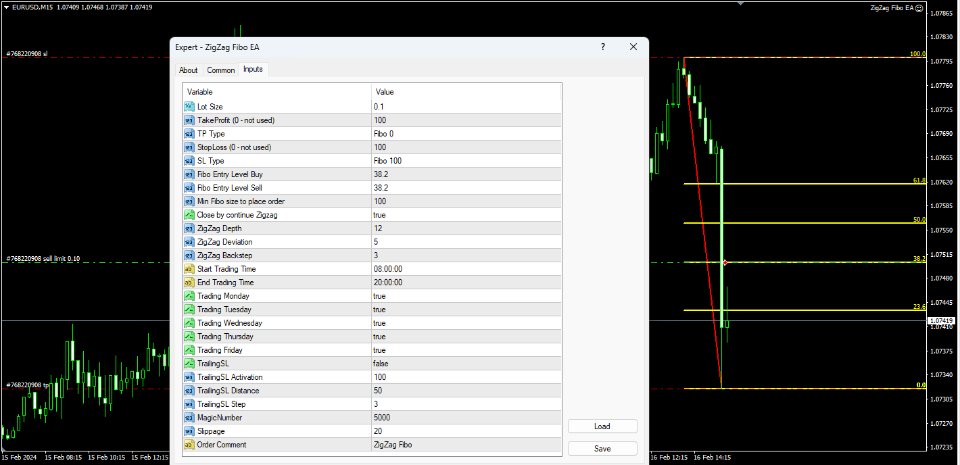Click the Close by continue Zigzag icon
The width and height of the screenshot is (960, 465).
coord(189,215)
